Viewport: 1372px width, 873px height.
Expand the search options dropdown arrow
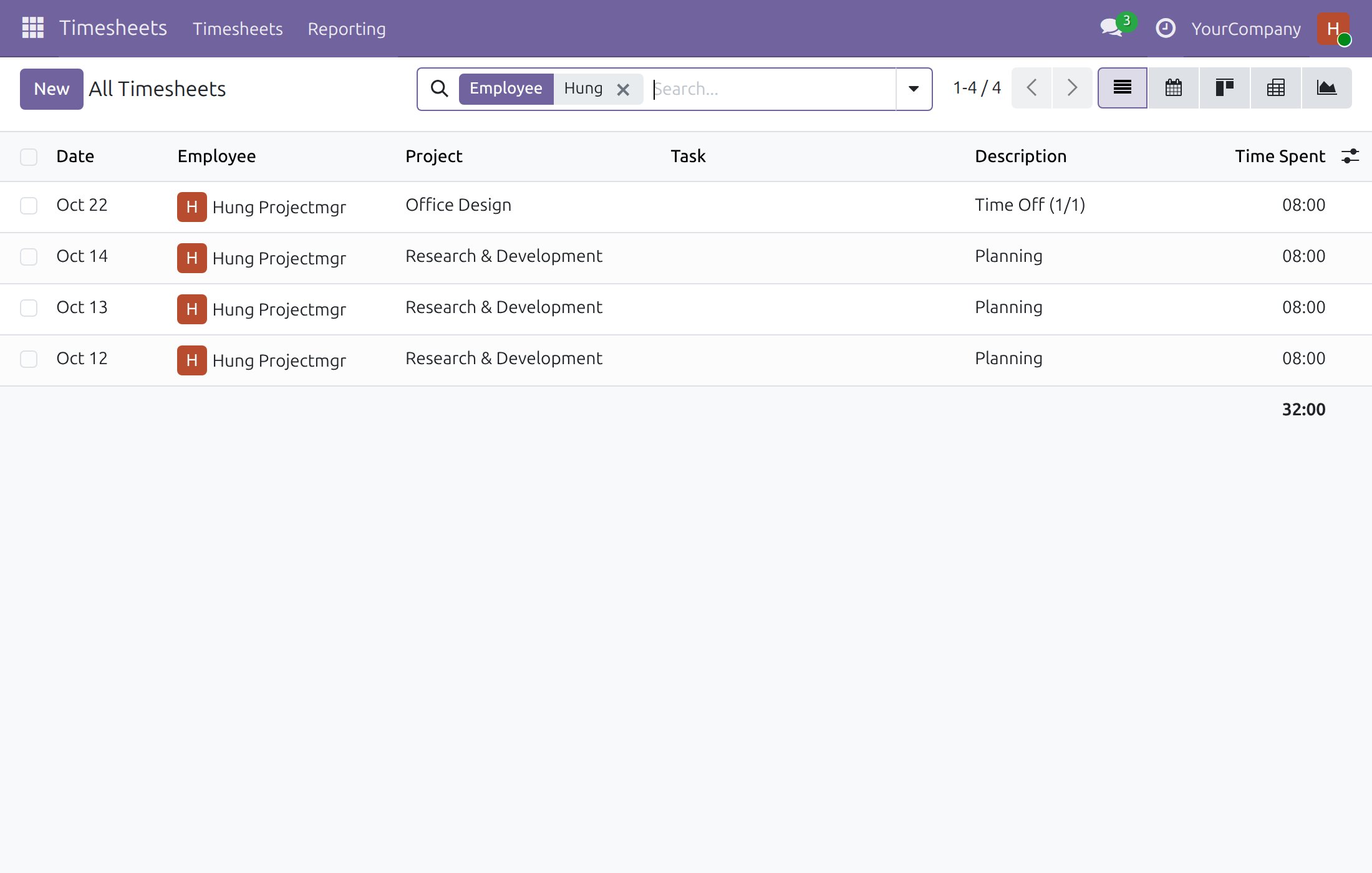tap(914, 89)
